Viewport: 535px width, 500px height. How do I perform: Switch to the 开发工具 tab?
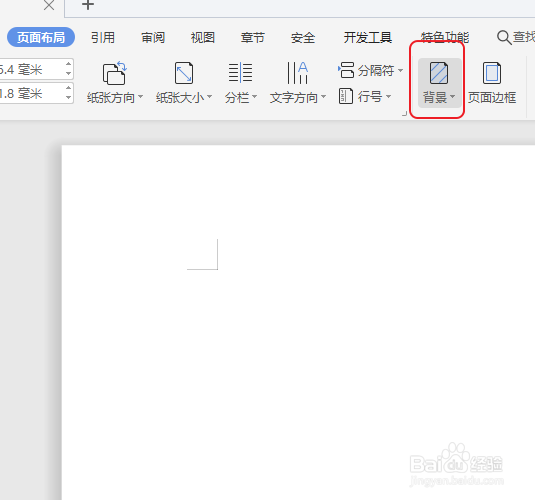[368, 37]
